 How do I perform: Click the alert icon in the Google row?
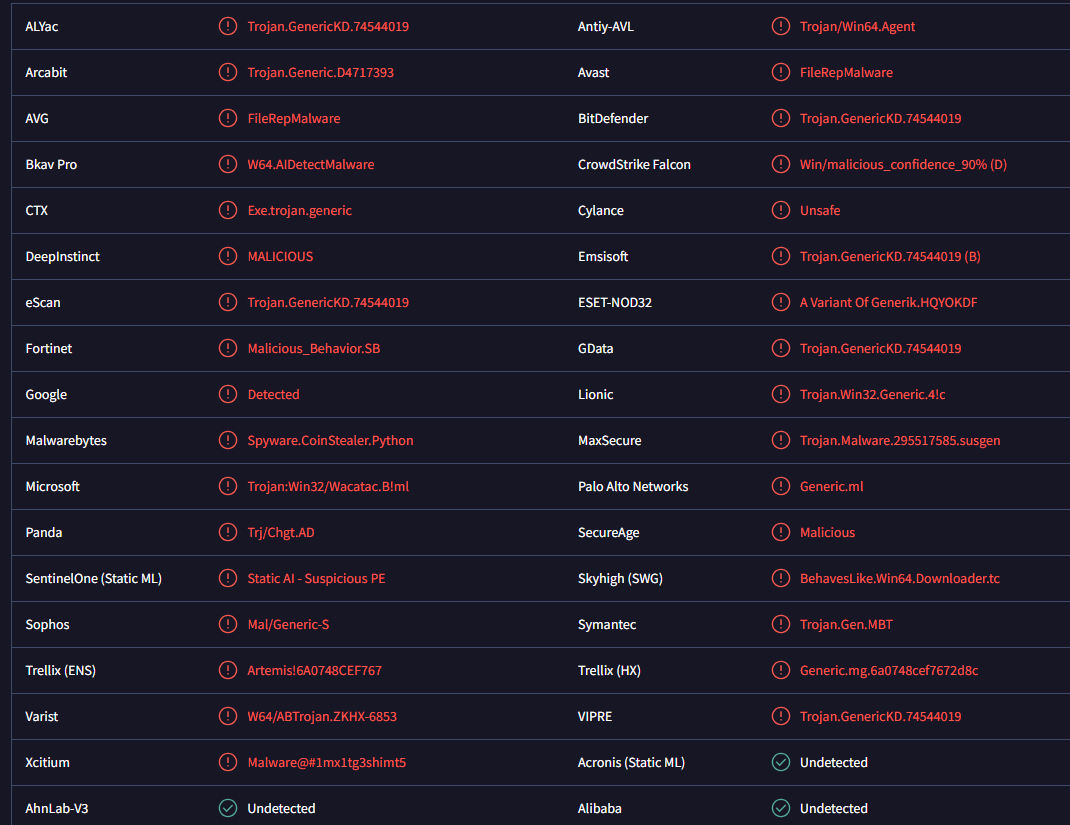point(228,395)
